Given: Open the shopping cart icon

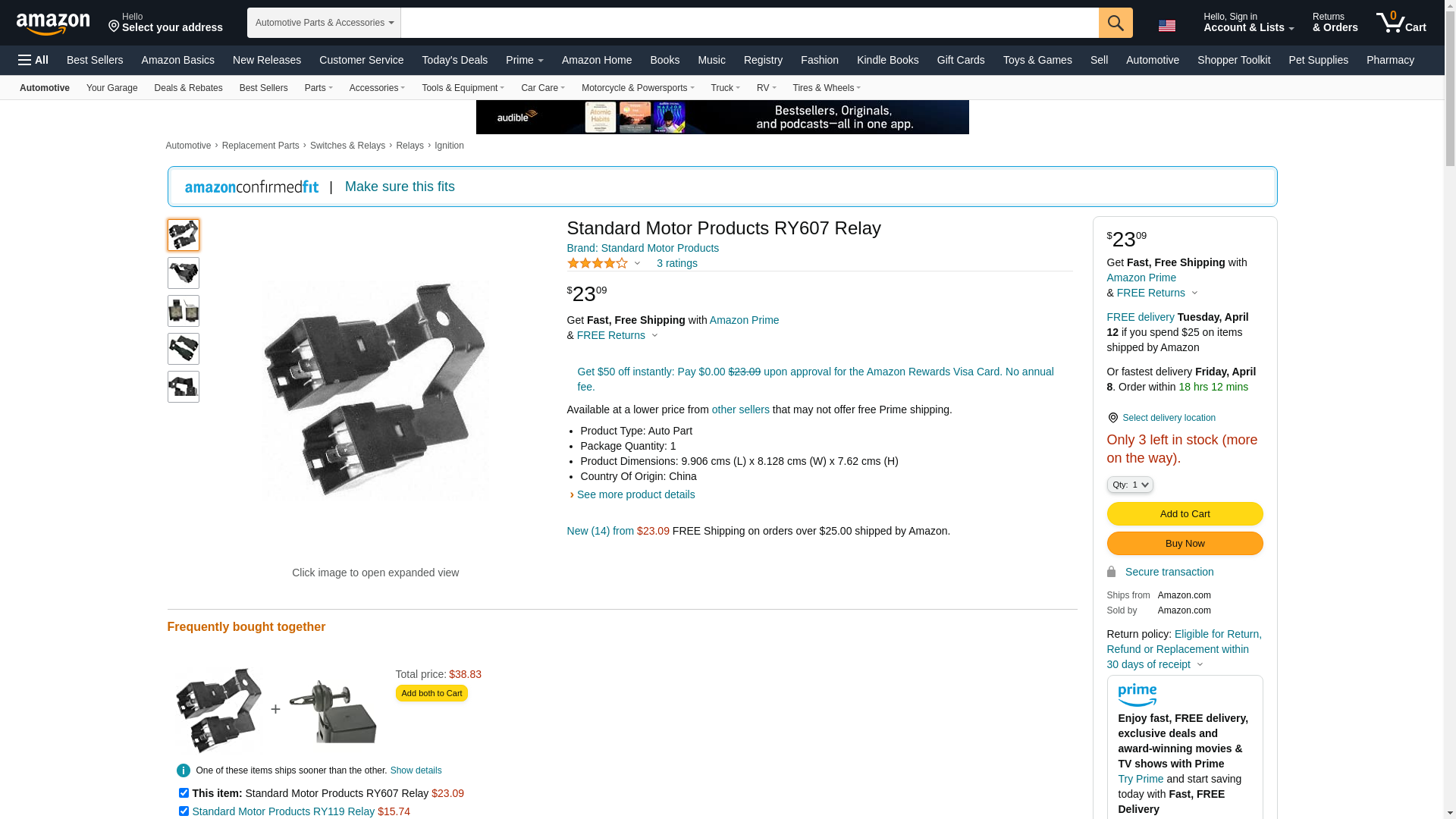Looking at the screenshot, I should coord(1401,22).
